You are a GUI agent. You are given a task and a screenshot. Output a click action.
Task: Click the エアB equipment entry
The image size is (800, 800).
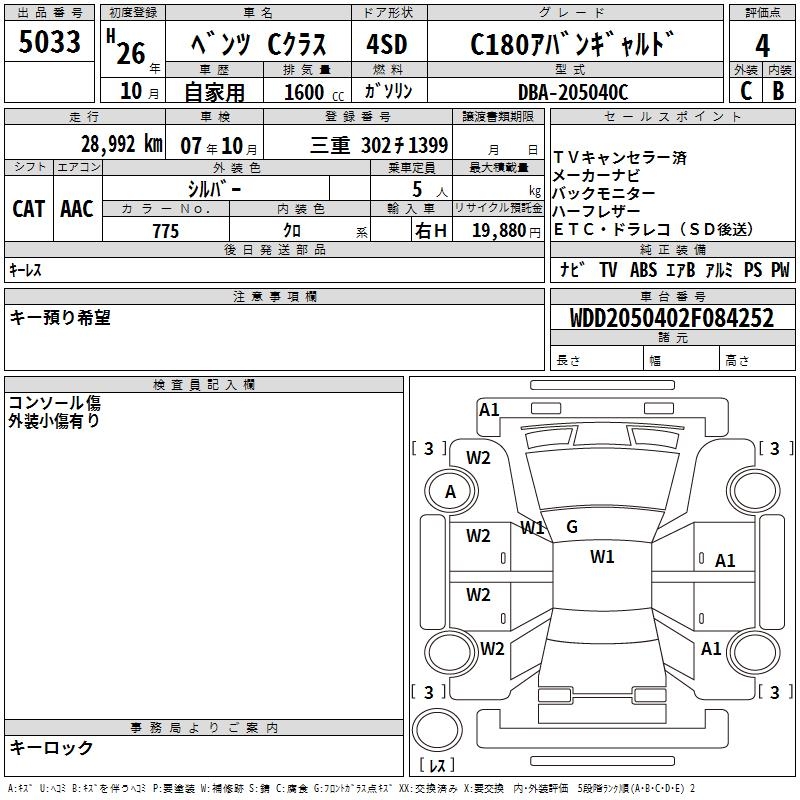click(681, 269)
